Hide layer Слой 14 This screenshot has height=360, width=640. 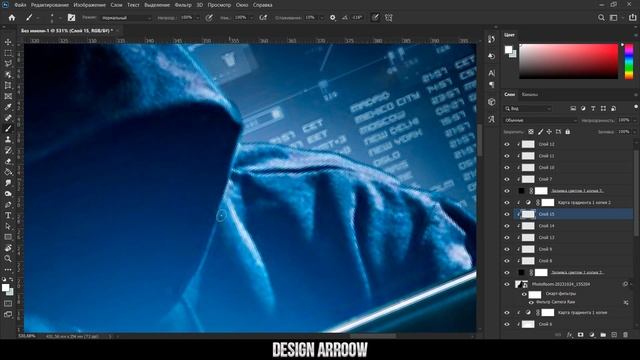507,226
